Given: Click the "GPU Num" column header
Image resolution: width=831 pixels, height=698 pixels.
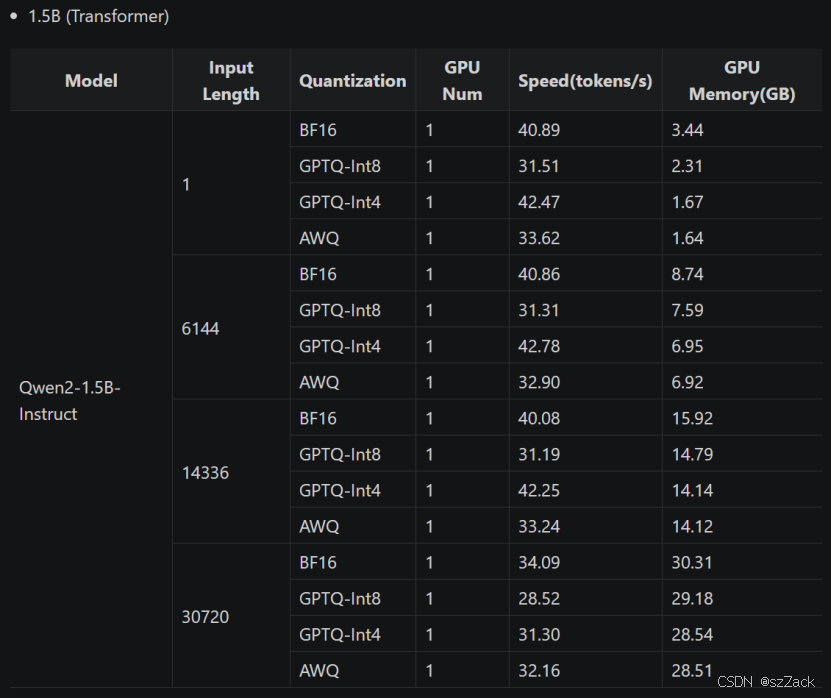Looking at the screenshot, I should (x=462, y=81).
